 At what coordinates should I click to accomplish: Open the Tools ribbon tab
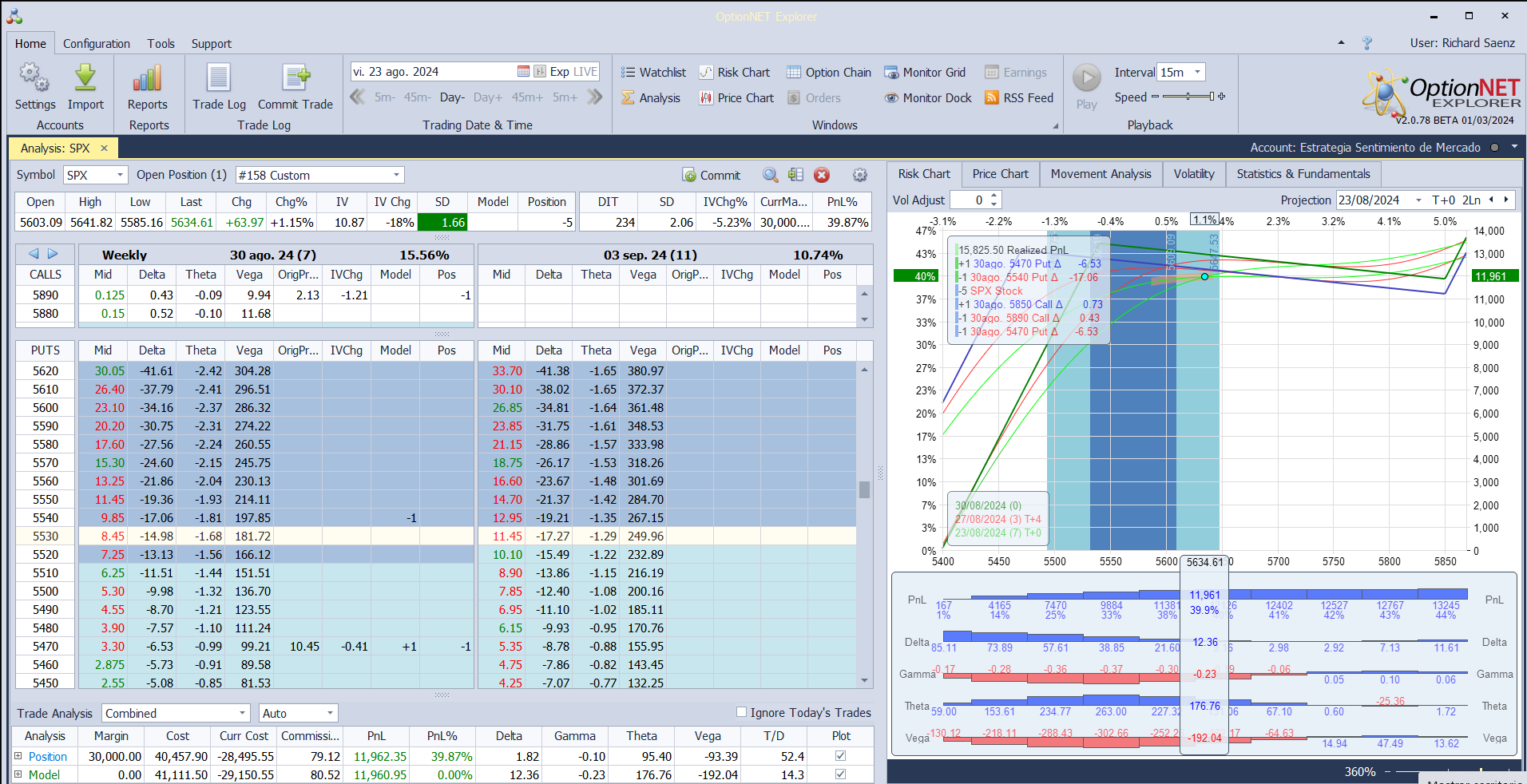(161, 44)
